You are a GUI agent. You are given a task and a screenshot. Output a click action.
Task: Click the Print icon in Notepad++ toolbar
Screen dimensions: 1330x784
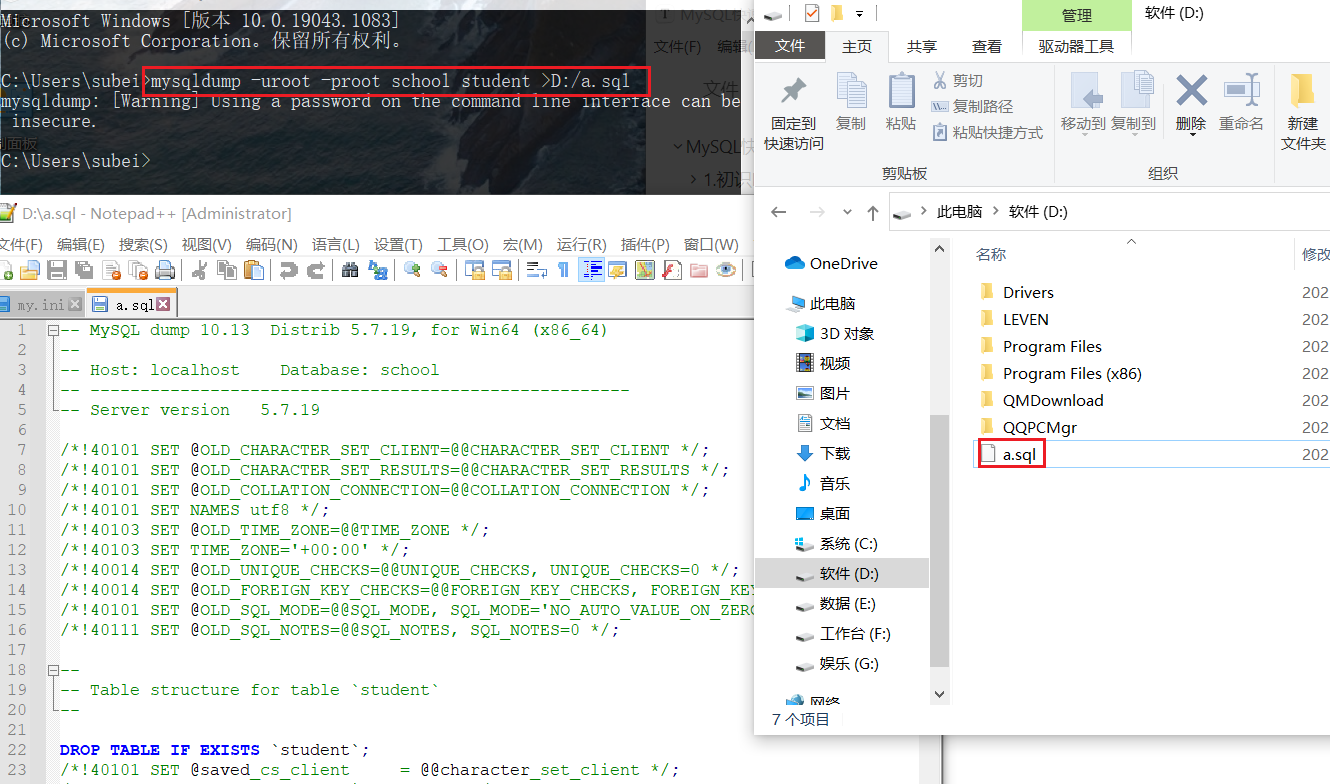click(165, 270)
